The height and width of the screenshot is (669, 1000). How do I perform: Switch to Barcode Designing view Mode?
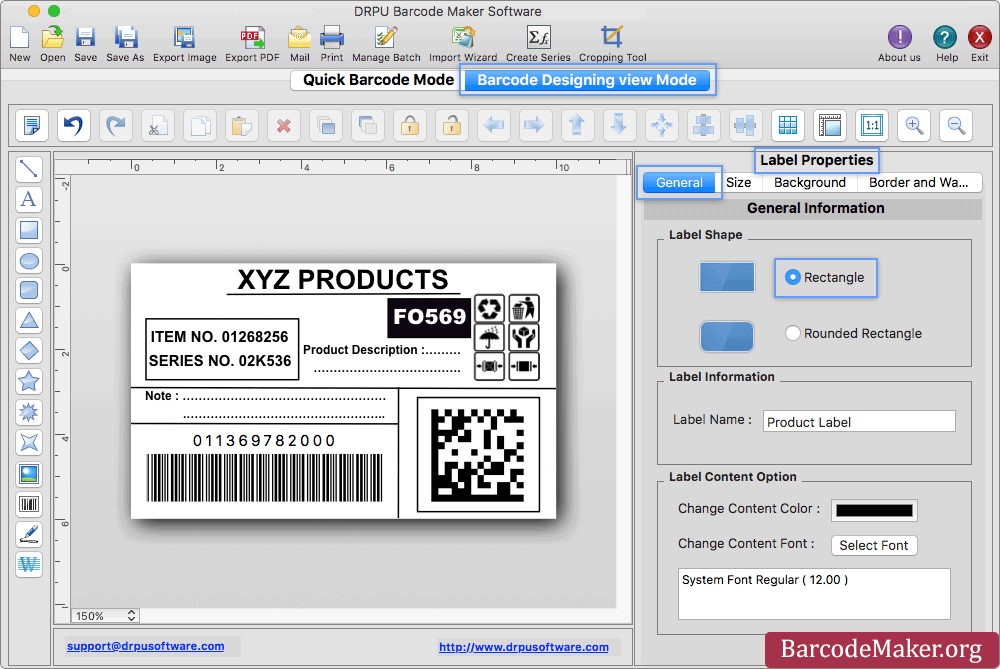[586, 80]
